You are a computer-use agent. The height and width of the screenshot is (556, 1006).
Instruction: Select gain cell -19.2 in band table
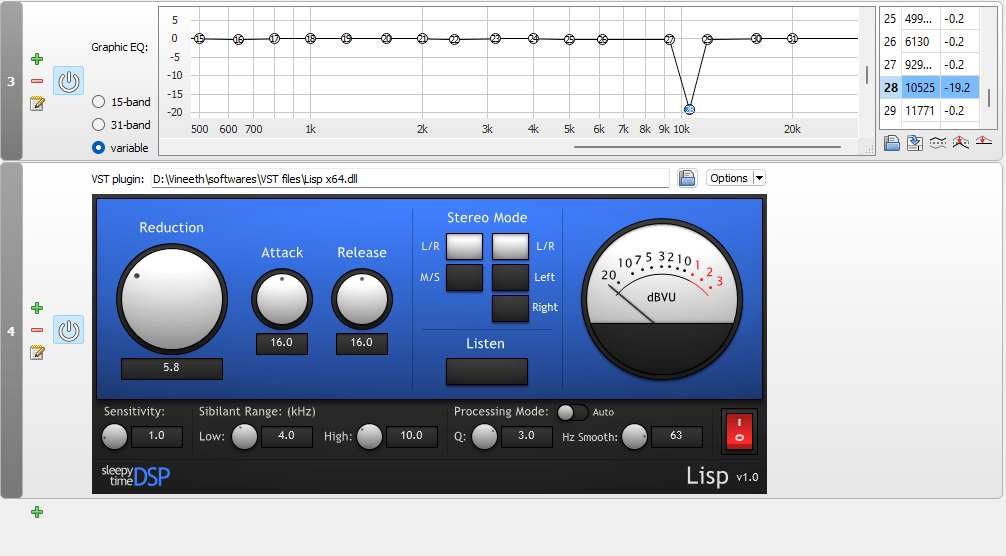960,87
